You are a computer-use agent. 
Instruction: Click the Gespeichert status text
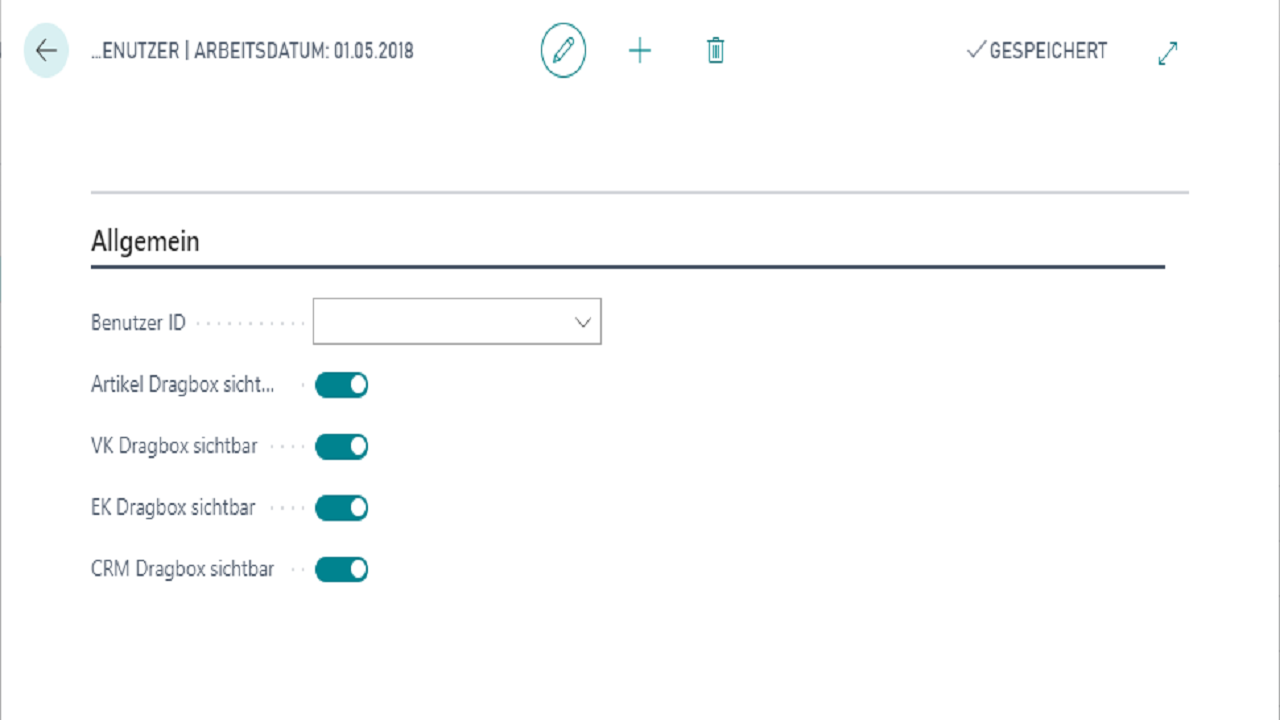pyautogui.click(x=1048, y=51)
